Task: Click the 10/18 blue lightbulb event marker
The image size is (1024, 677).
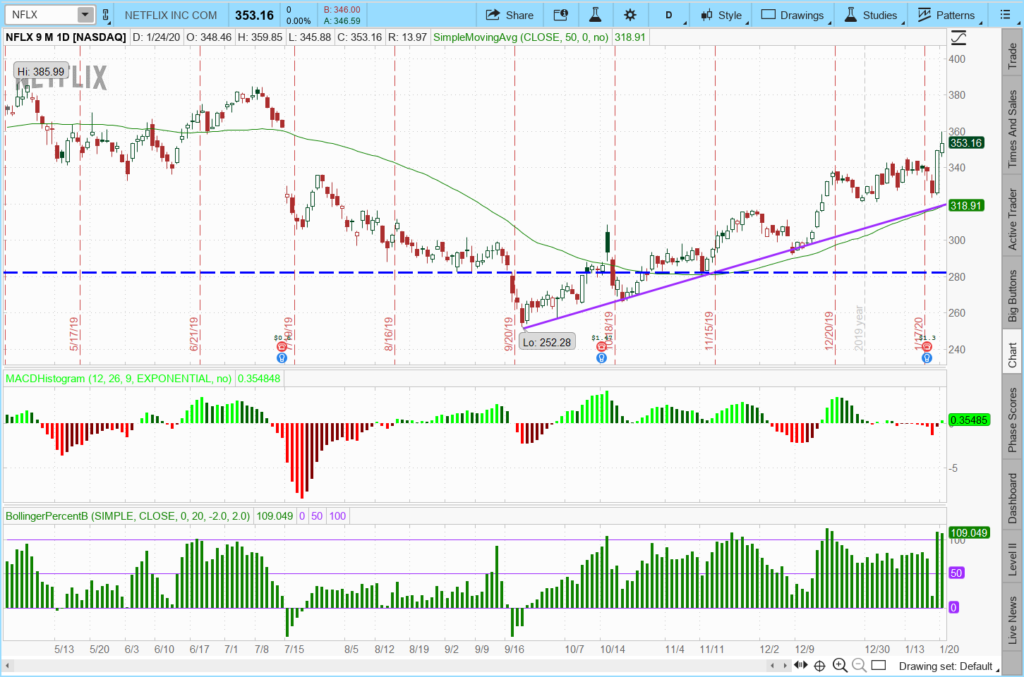Action: coord(601,358)
